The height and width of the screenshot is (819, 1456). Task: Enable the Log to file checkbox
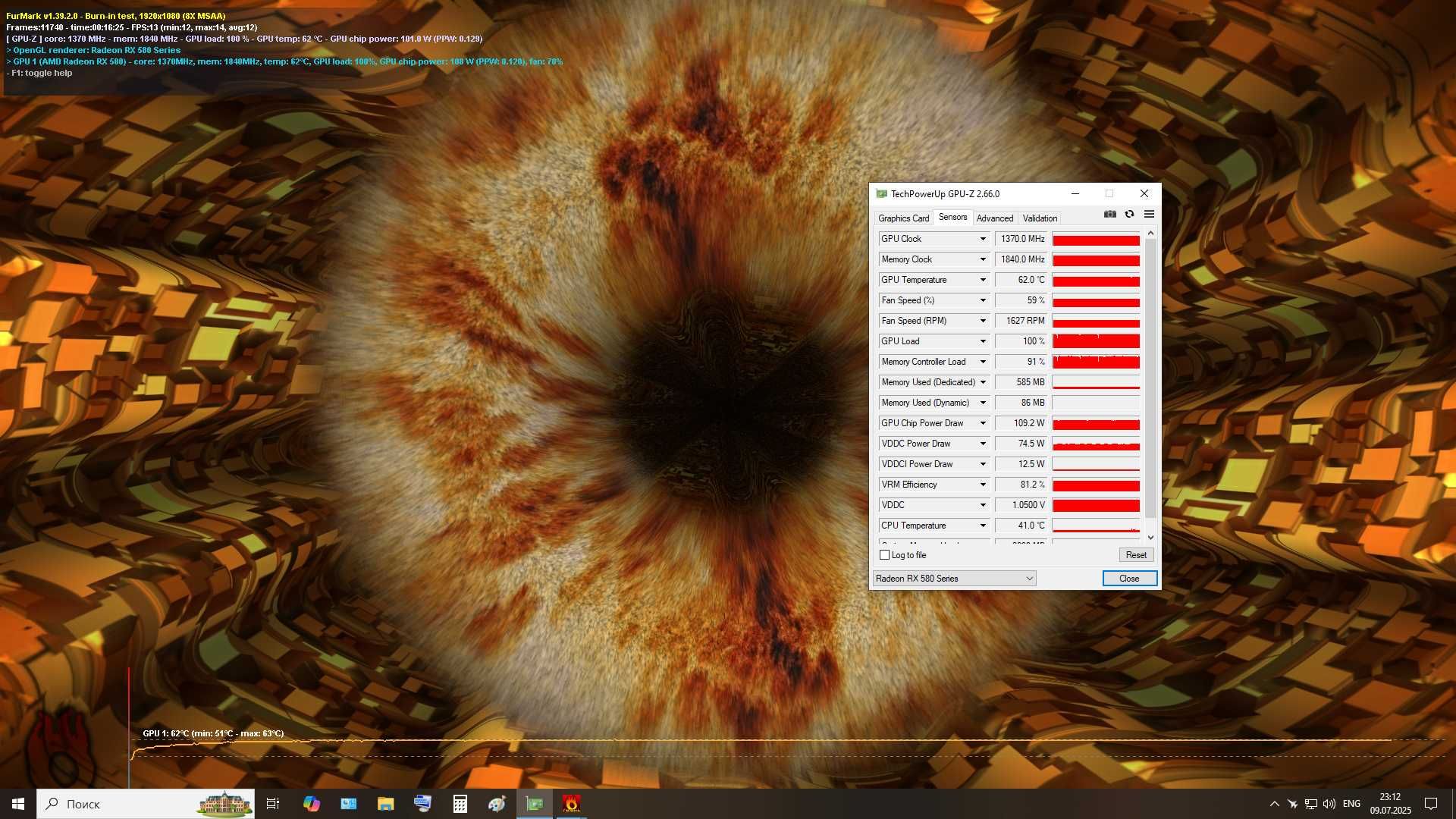884,555
